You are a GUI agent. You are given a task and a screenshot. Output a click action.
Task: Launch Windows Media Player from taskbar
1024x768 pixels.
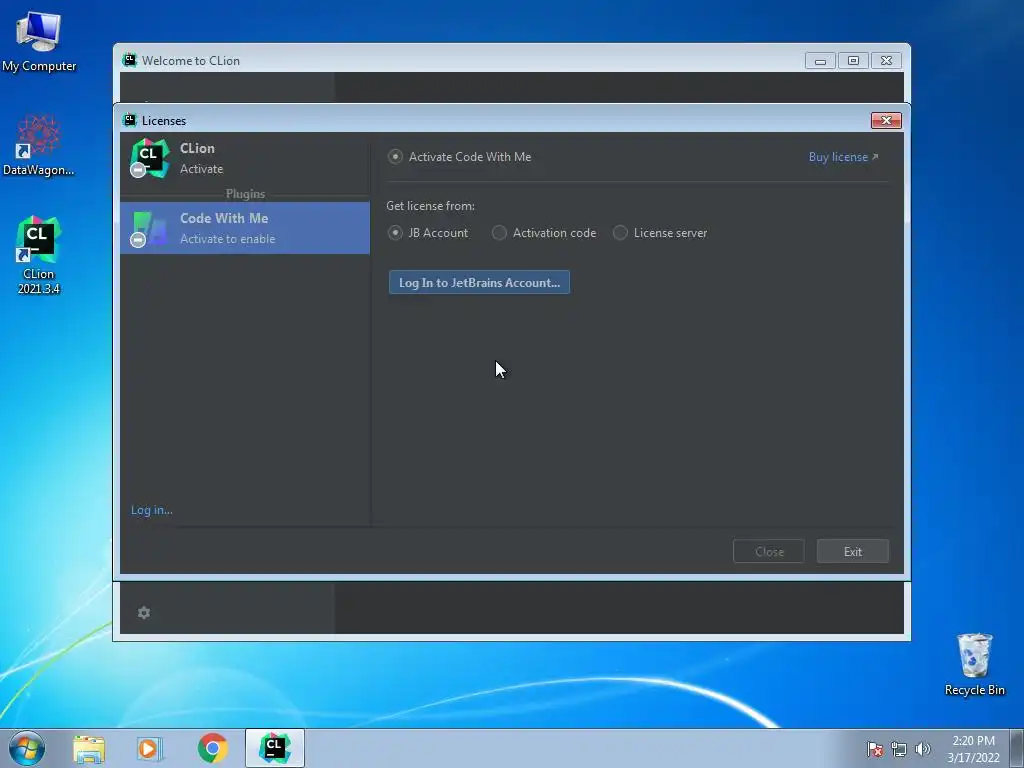point(150,748)
